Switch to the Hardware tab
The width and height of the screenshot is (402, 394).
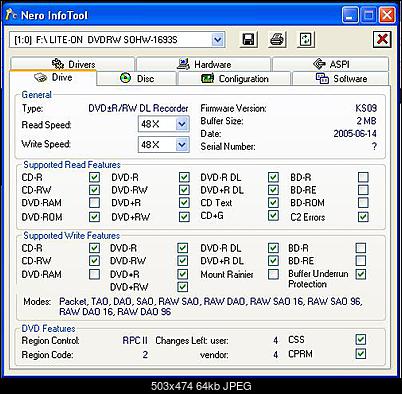(204, 64)
